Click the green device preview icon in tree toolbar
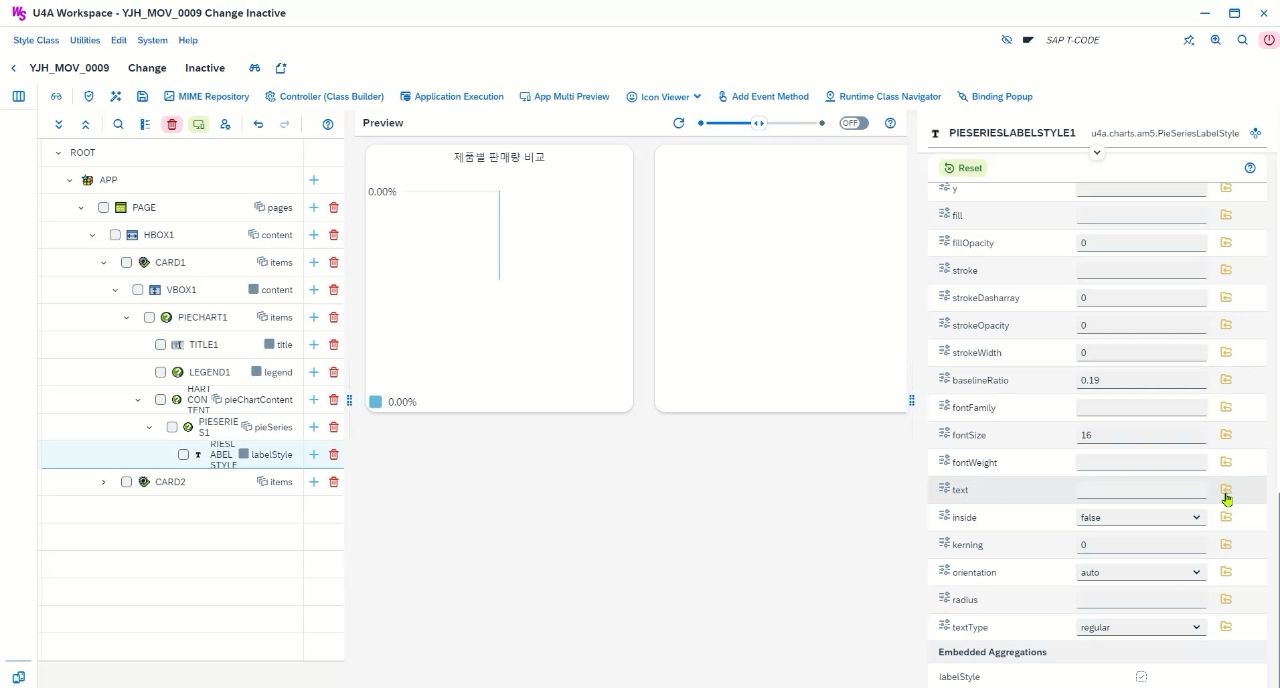Image resolution: width=1280 pixels, height=688 pixels. click(x=198, y=125)
